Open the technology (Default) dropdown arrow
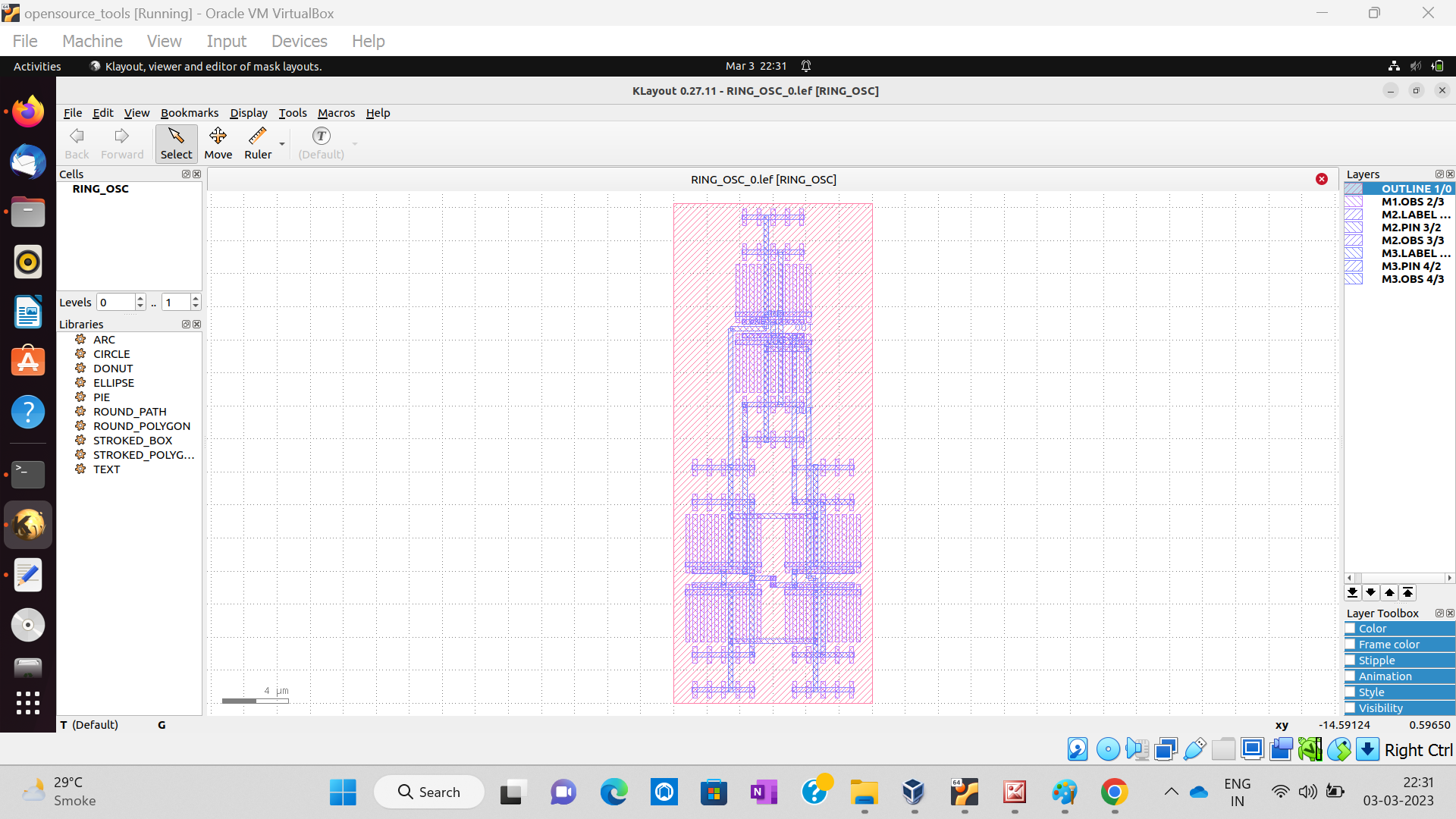 click(x=354, y=144)
